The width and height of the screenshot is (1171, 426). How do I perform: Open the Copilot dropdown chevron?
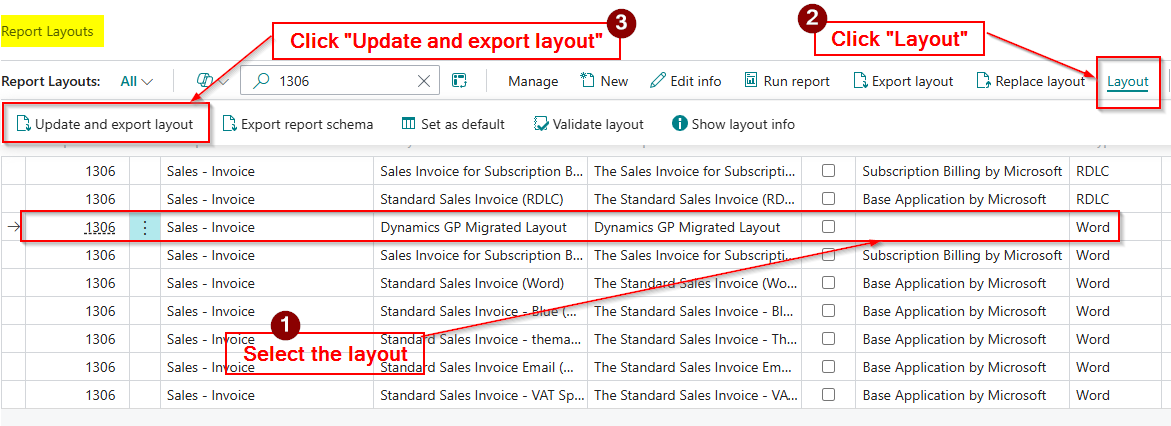[224, 81]
